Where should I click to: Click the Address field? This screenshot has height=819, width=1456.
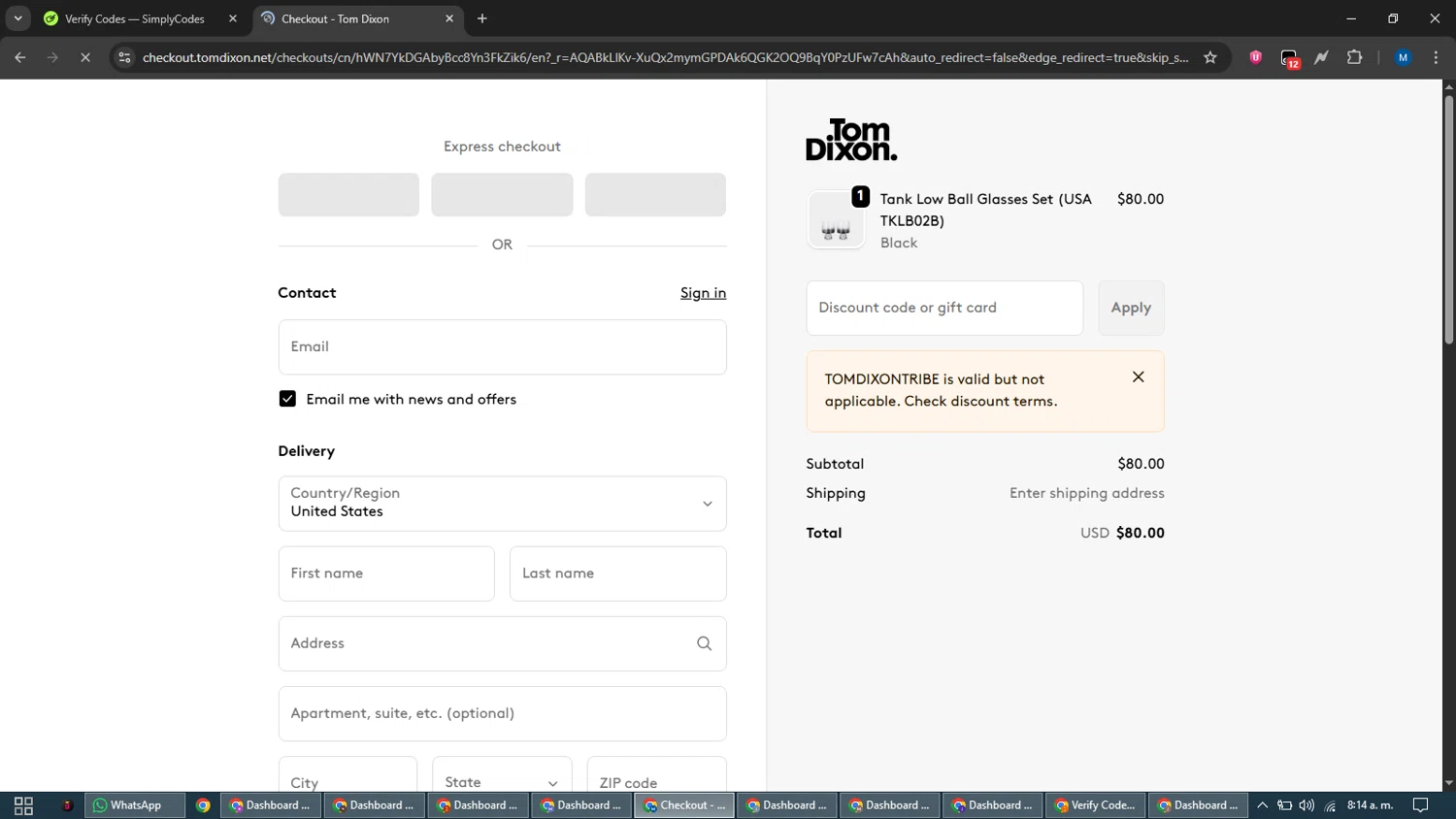(x=502, y=643)
